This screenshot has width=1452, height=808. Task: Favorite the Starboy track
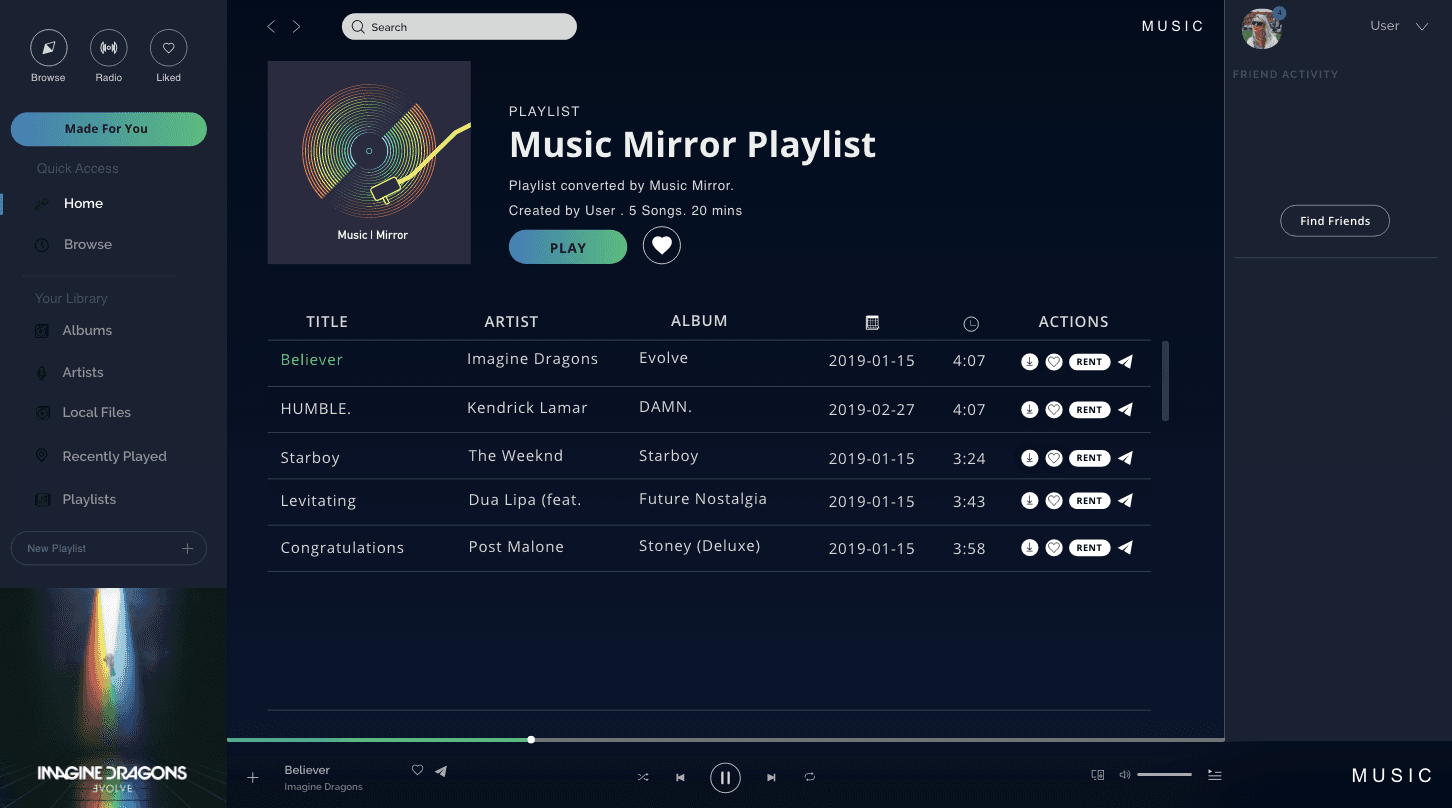1054,457
